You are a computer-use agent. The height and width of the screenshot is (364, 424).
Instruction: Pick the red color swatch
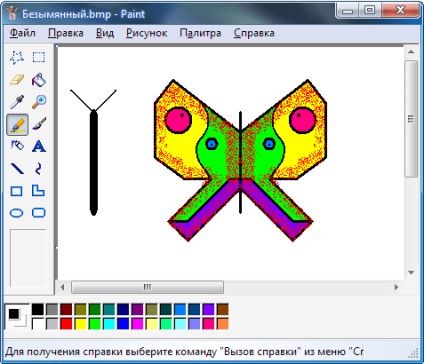click(66, 324)
